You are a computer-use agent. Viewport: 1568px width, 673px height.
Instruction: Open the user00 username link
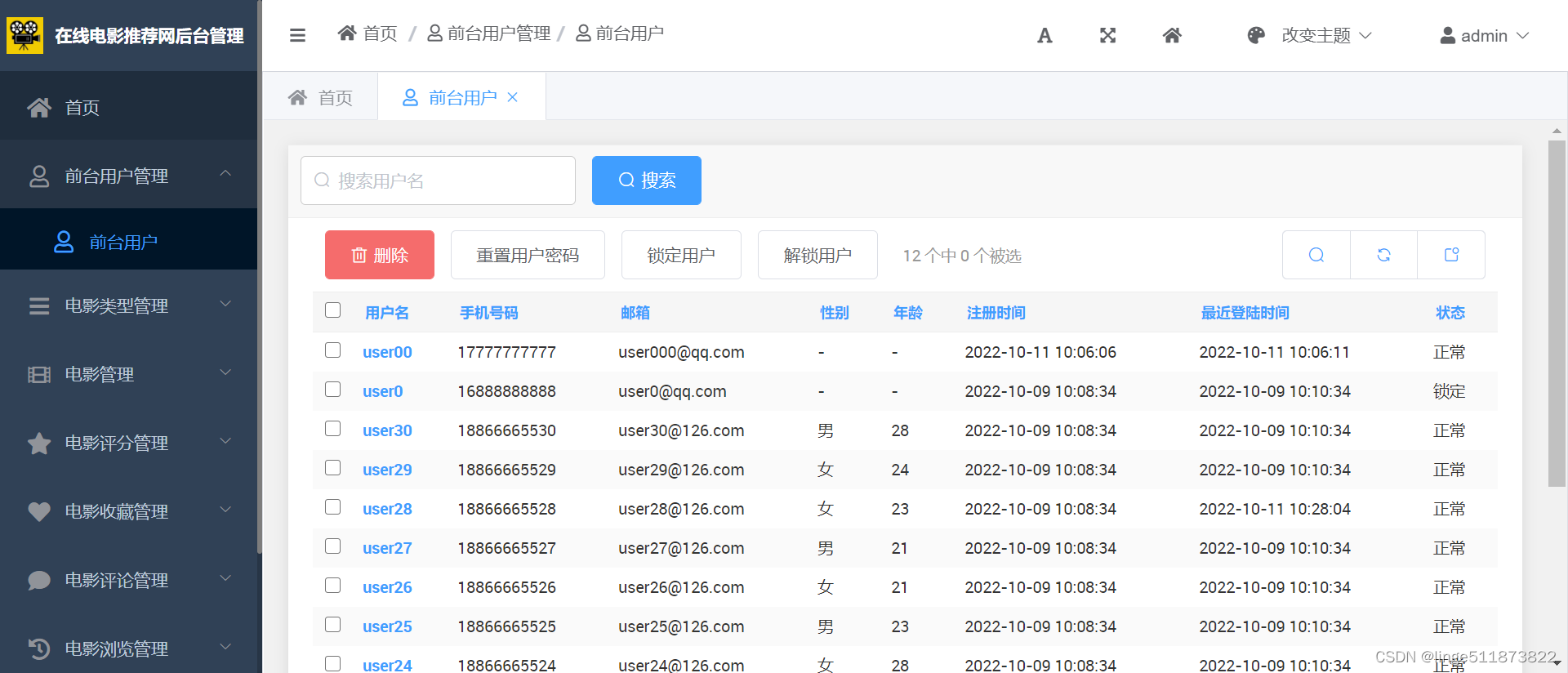[387, 352]
